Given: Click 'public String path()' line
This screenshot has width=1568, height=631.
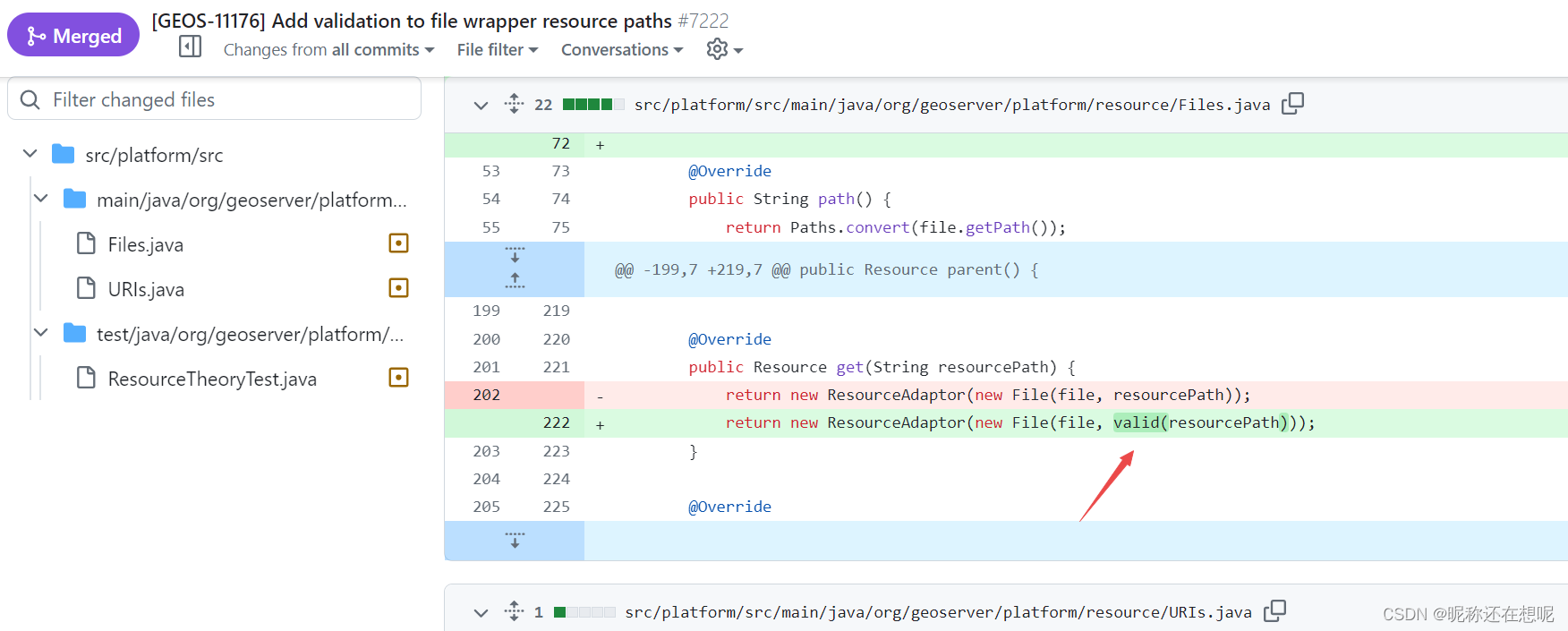Looking at the screenshot, I should coord(789,199).
